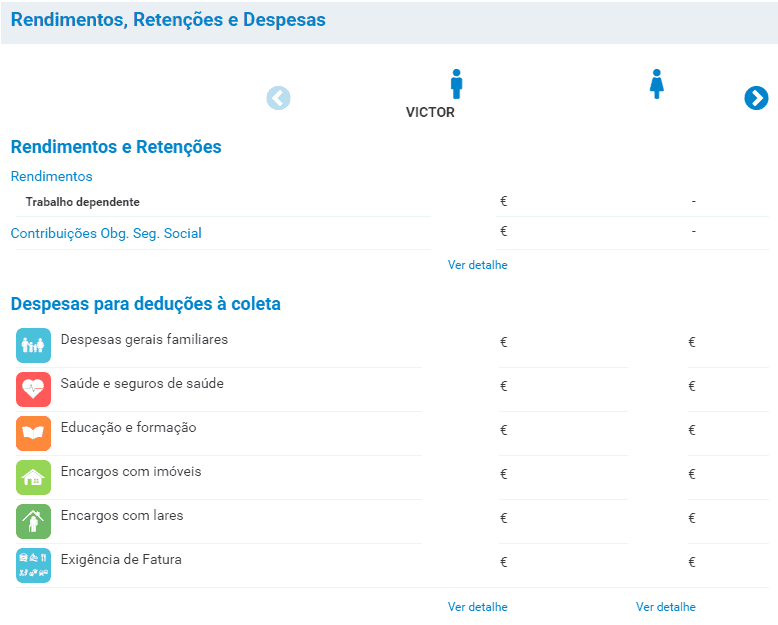This screenshot has width=778, height=625.
Task: Open the Rendimentos link
Action: coord(51,177)
